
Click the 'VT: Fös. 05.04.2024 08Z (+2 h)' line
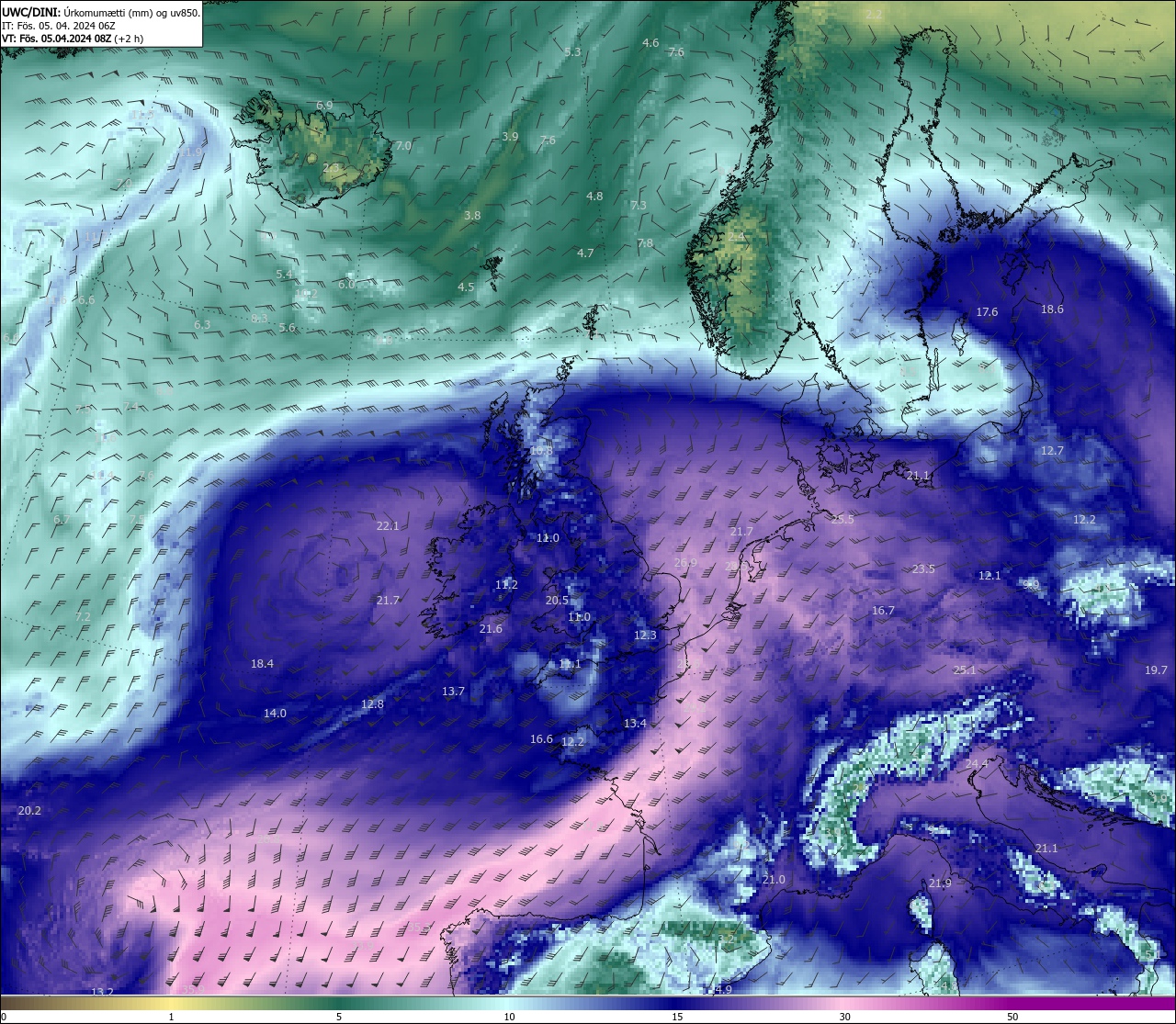pos(73,39)
